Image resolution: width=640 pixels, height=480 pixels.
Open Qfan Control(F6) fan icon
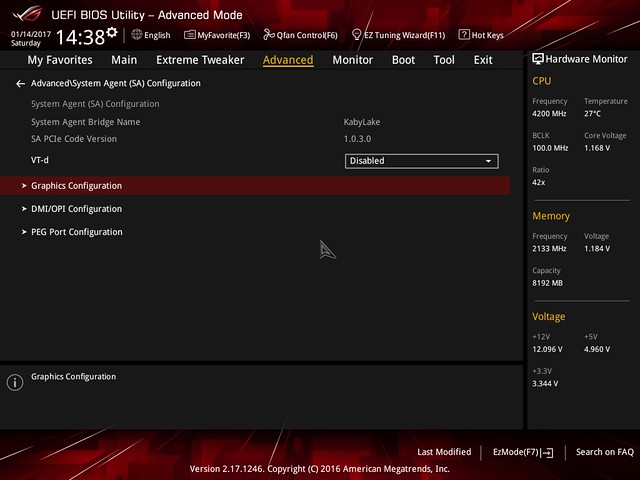tap(300, 35)
